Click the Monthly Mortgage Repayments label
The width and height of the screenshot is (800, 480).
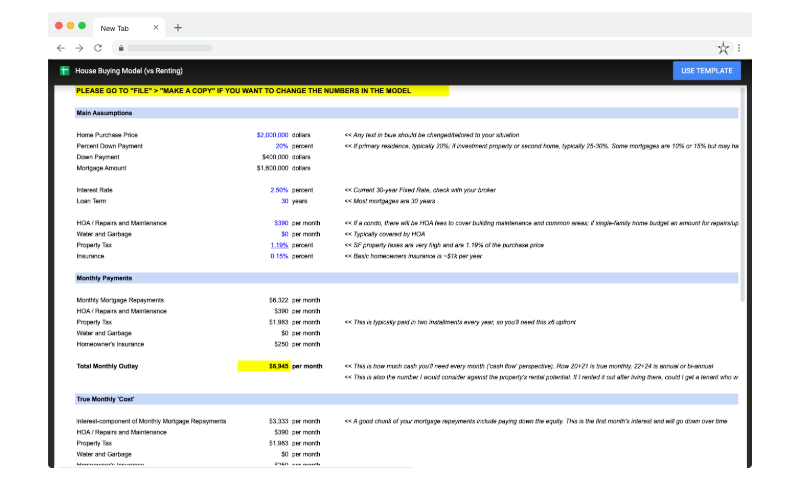pos(120,300)
